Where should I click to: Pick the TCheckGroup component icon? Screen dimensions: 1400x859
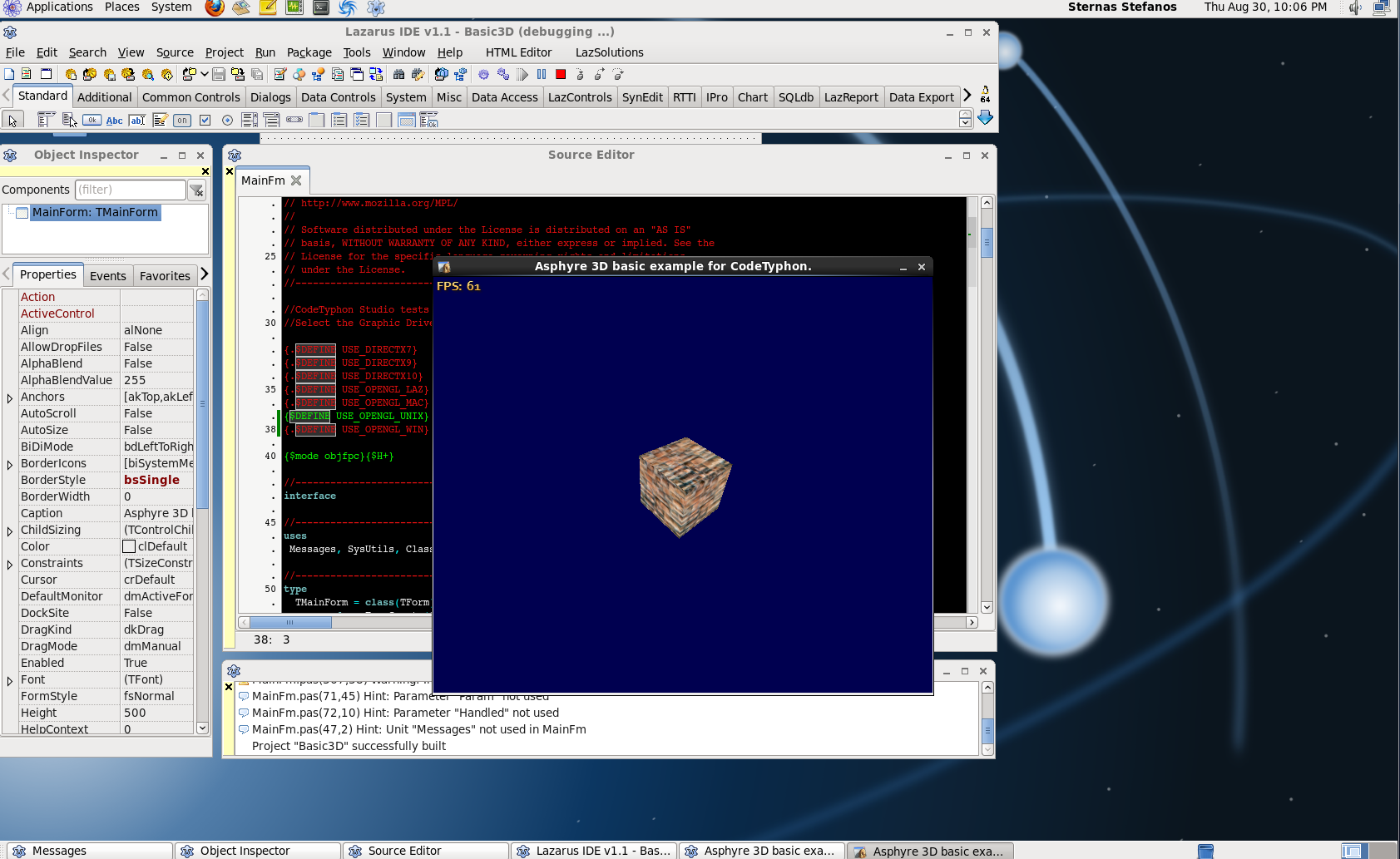coord(362,120)
